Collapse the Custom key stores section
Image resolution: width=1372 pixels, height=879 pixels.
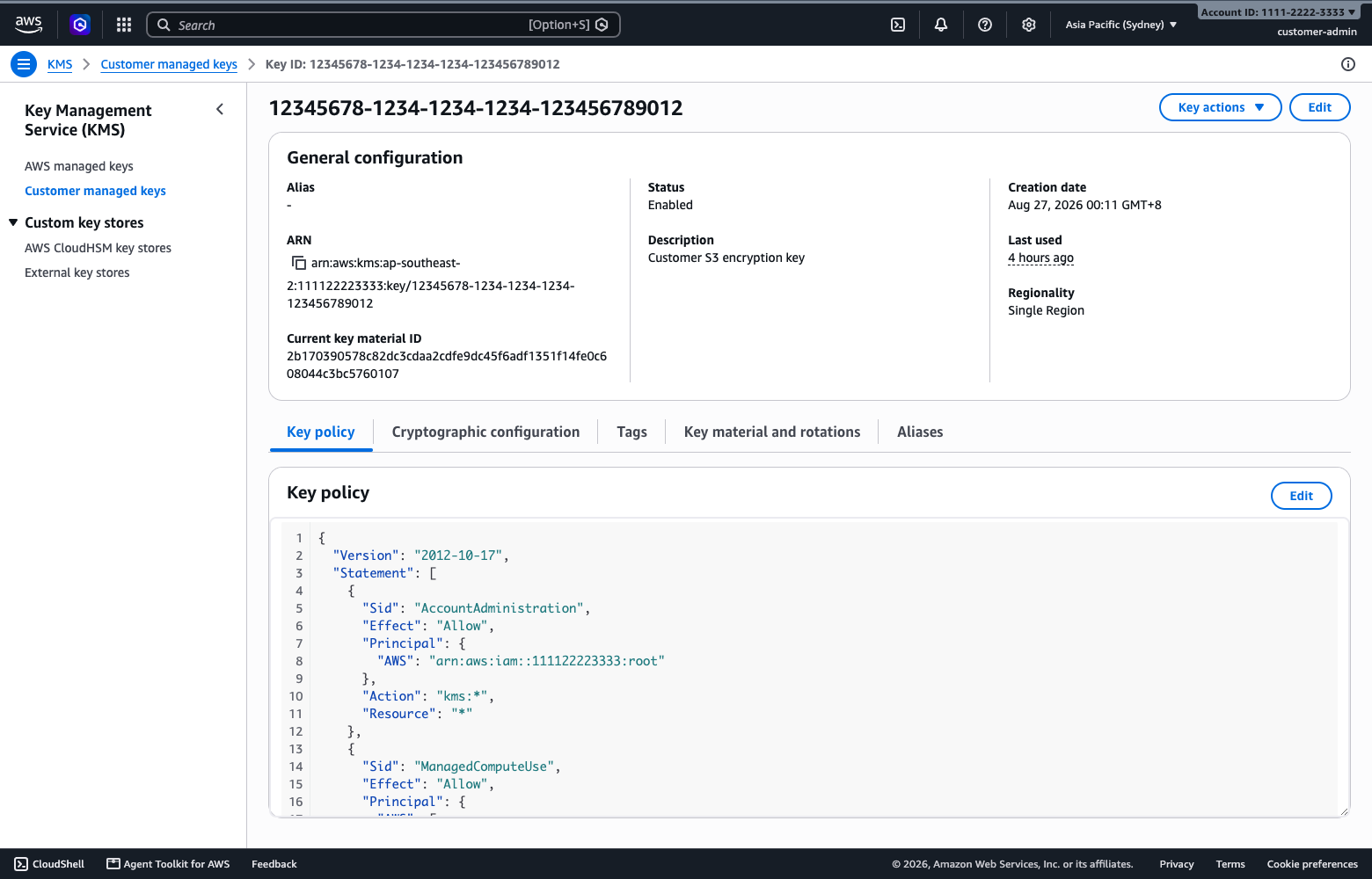[13, 222]
